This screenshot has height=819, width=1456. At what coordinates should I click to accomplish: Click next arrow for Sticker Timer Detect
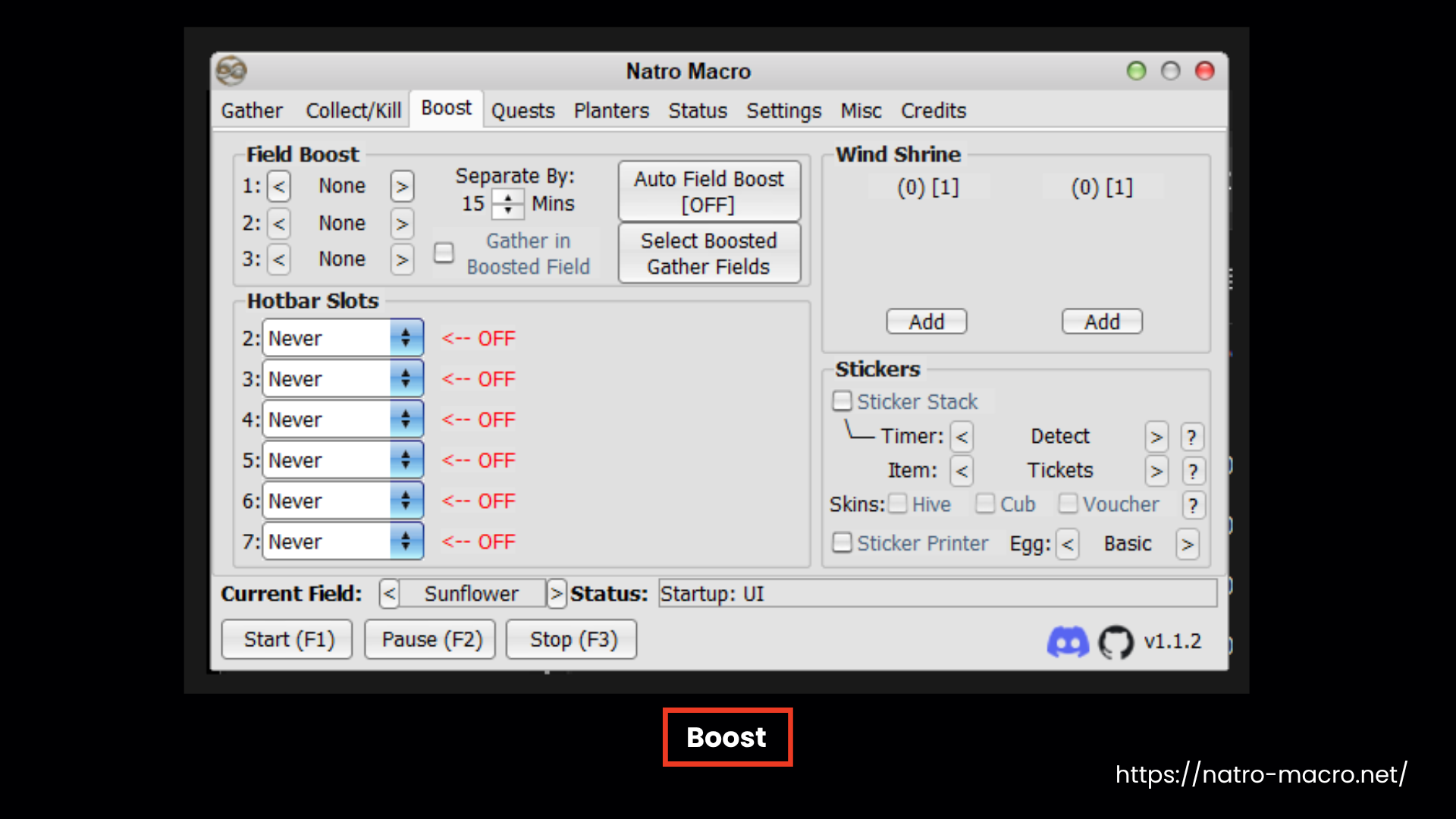pyautogui.click(x=1156, y=437)
